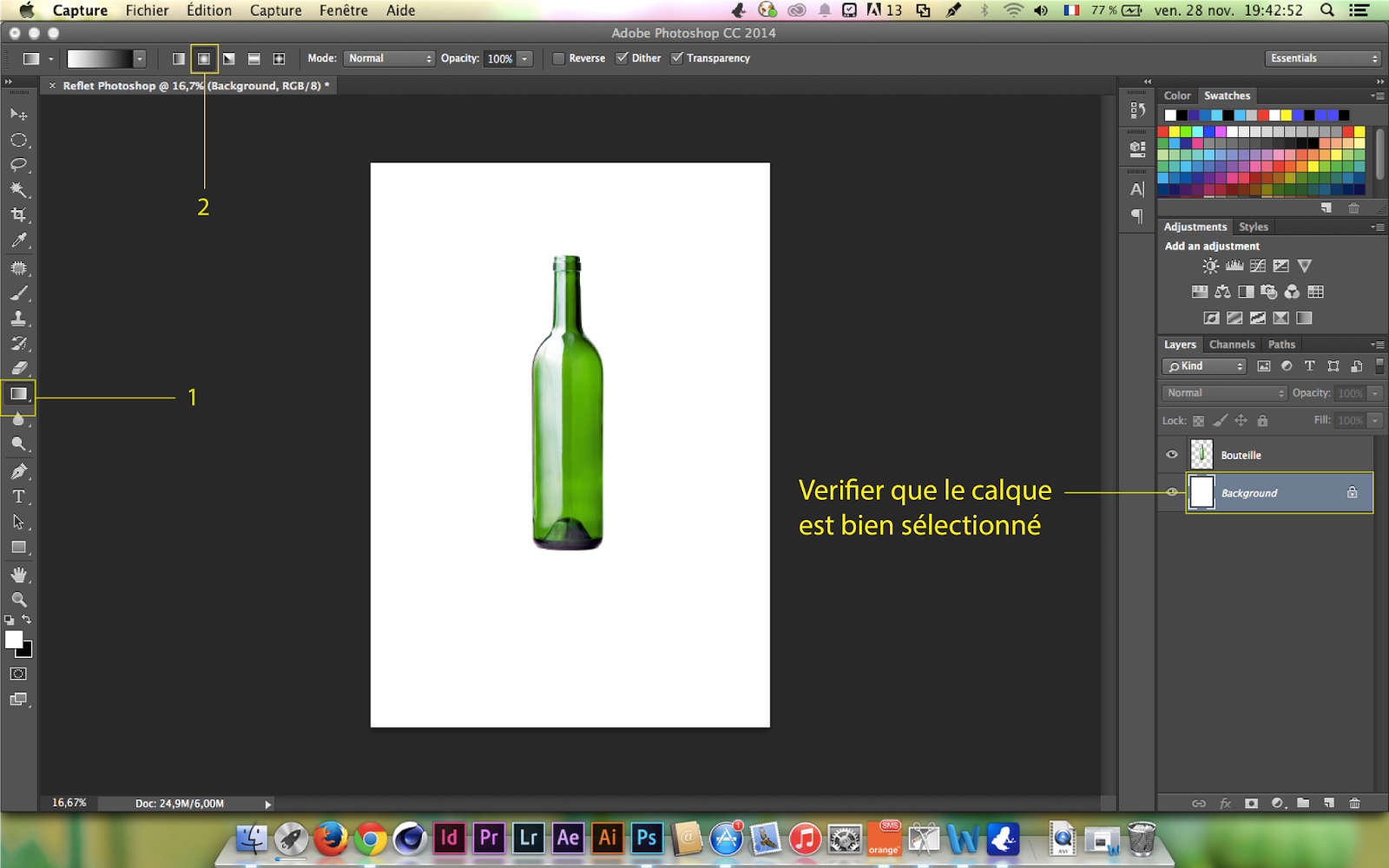Close the Reflet Photoshop document tab
This screenshot has height=868, width=1389.
[52, 86]
